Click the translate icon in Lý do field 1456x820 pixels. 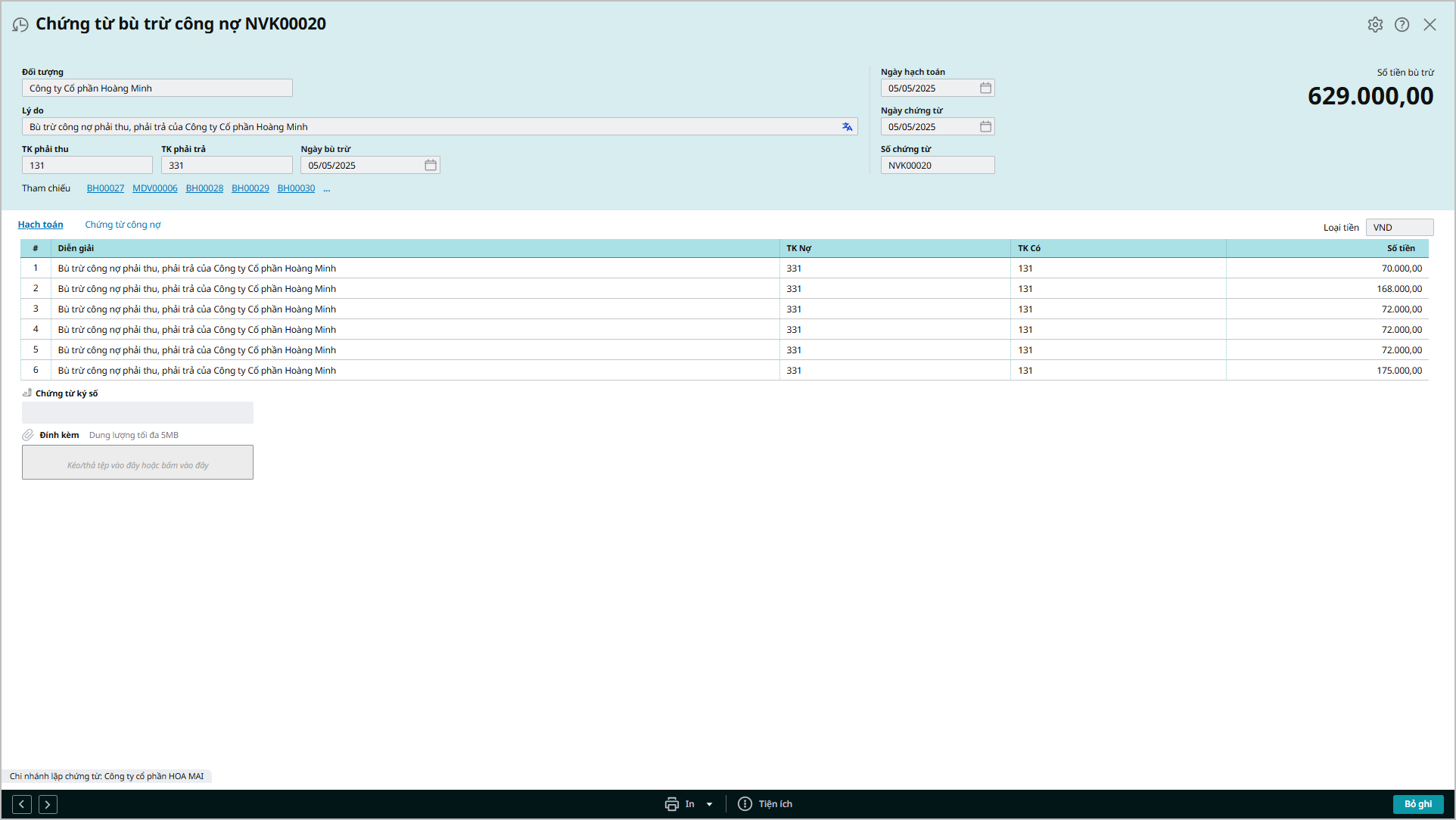[x=847, y=127]
